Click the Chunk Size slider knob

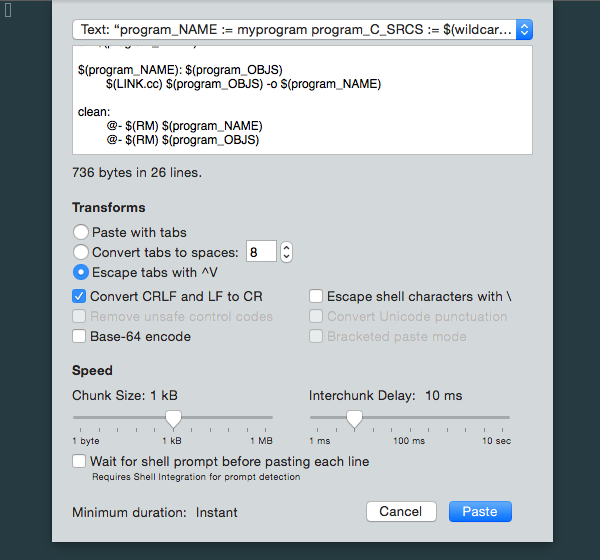[x=173, y=419]
